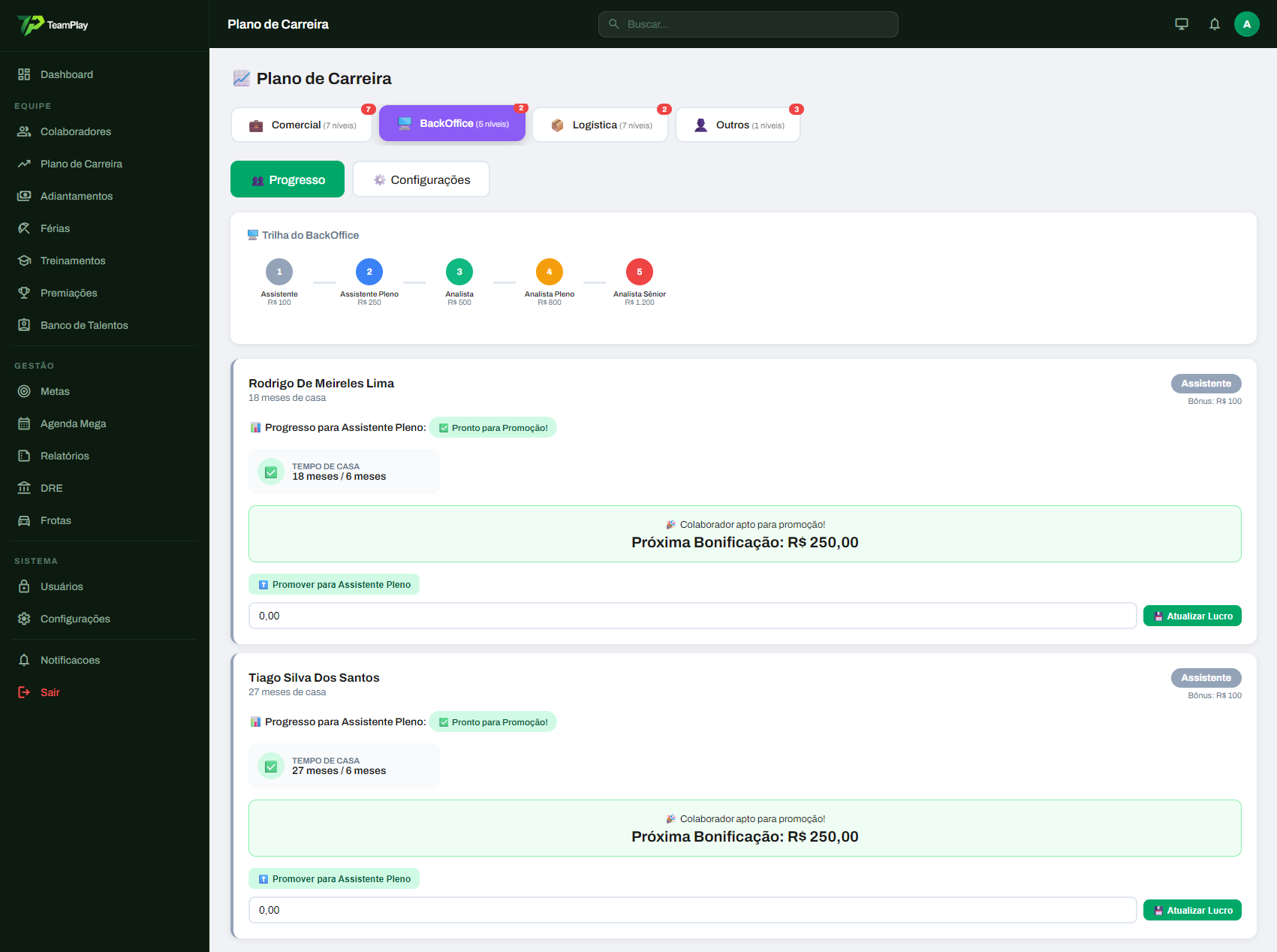The height and width of the screenshot is (952, 1277).
Task: Click level 2 Assistente Pleno circle
Action: pyautogui.click(x=369, y=272)
